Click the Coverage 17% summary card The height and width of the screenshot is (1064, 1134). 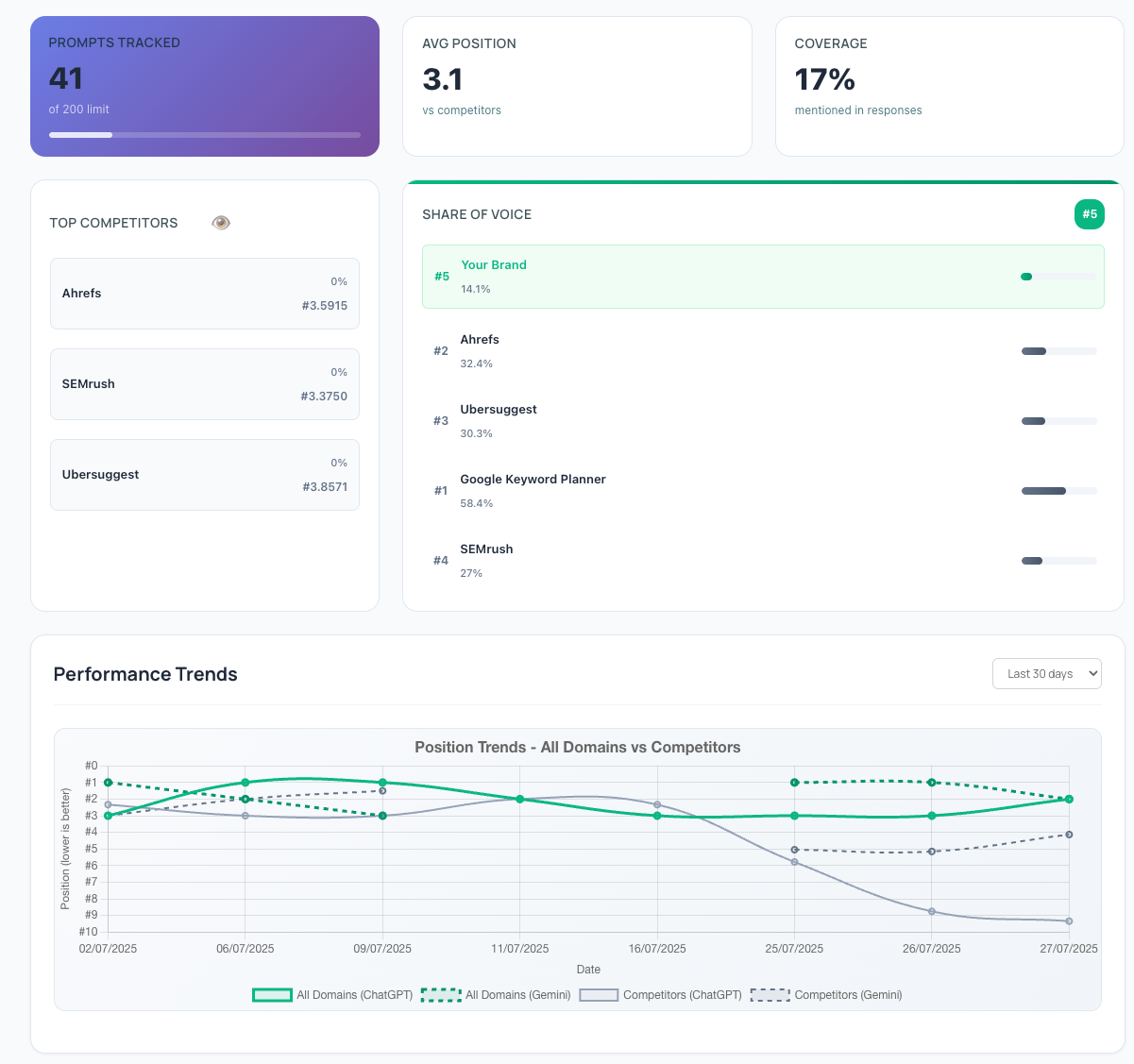(x=949, y=86)
